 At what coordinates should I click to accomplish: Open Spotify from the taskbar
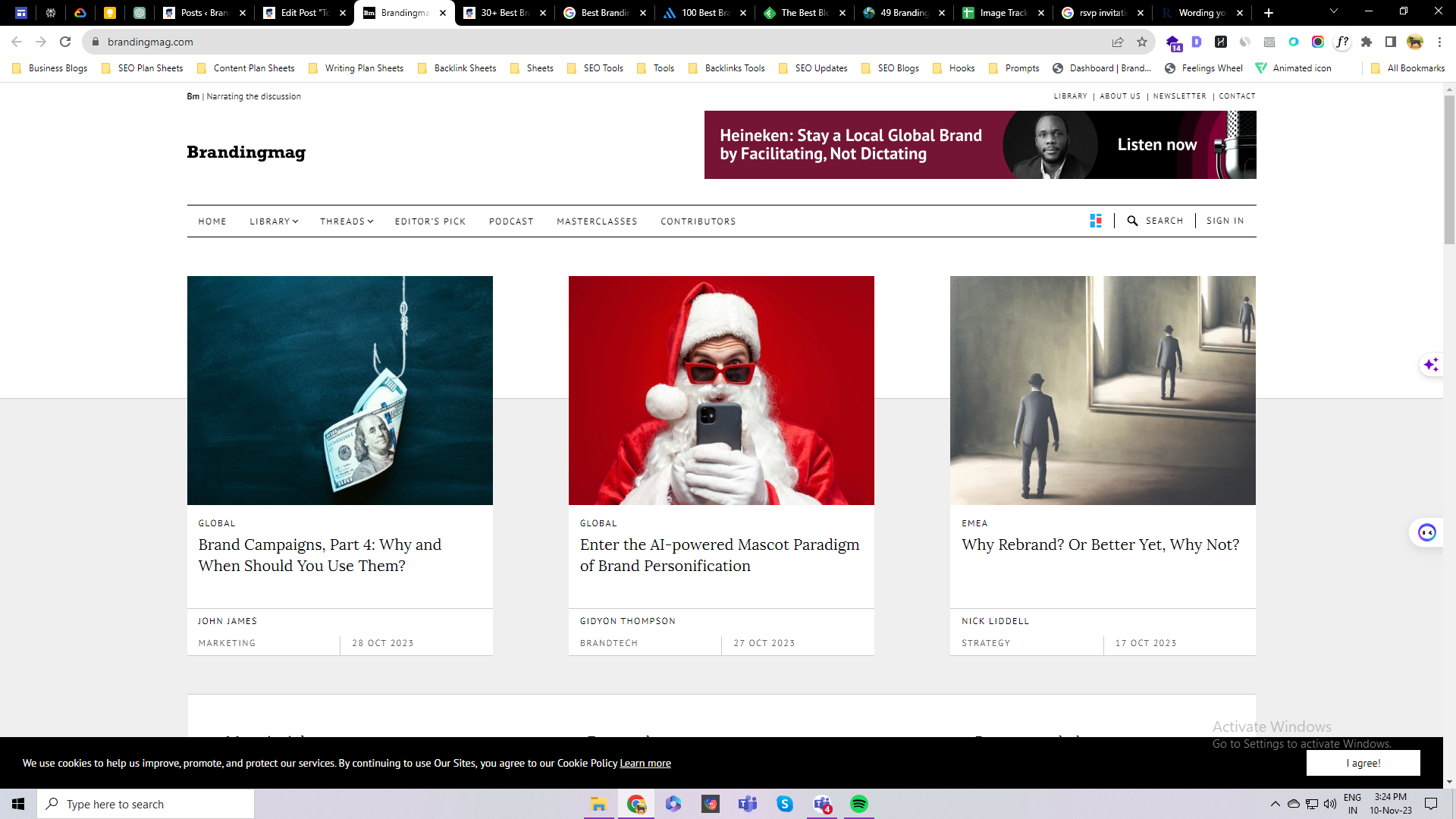pyautogui.click(x=859, y=804)
